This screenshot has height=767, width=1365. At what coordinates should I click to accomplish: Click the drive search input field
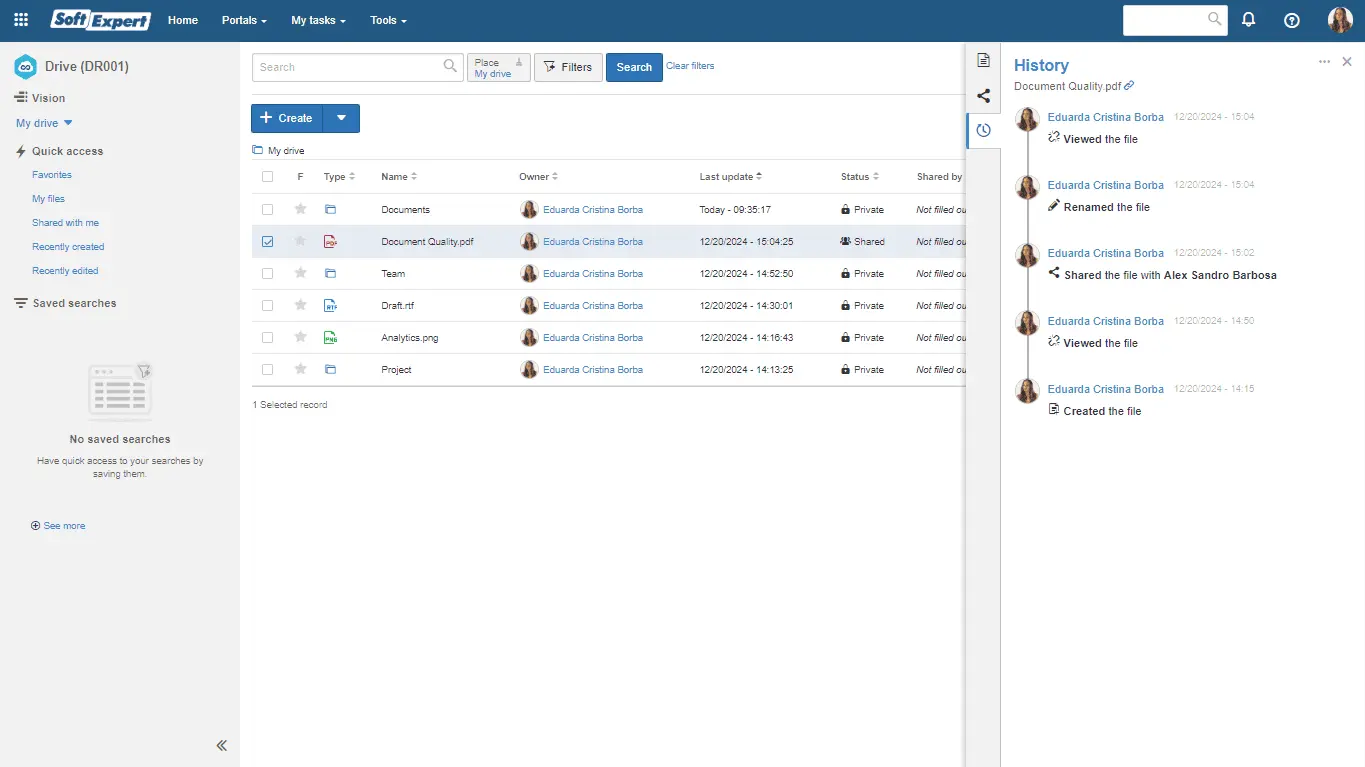click(347, 68)
